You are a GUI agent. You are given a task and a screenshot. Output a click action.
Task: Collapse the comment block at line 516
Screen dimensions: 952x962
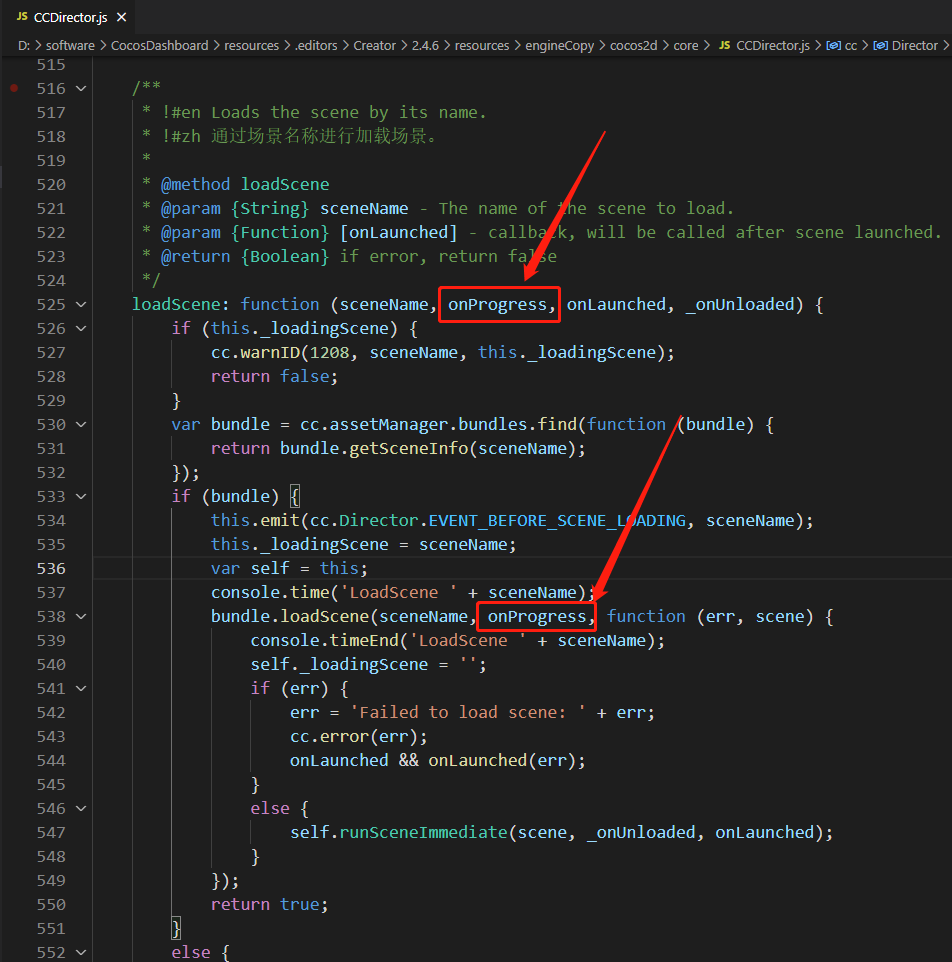pos(81,88)
